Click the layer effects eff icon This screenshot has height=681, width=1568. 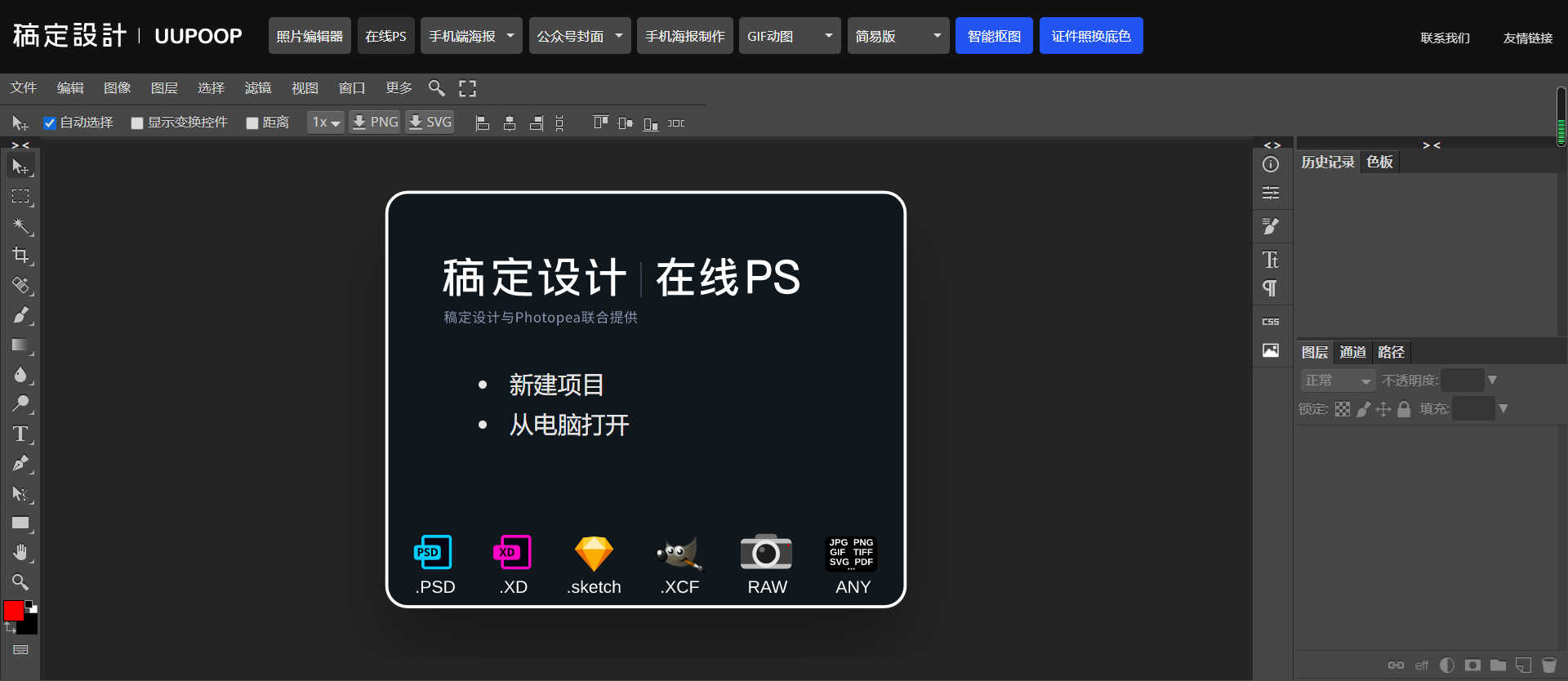(1422, 665)
